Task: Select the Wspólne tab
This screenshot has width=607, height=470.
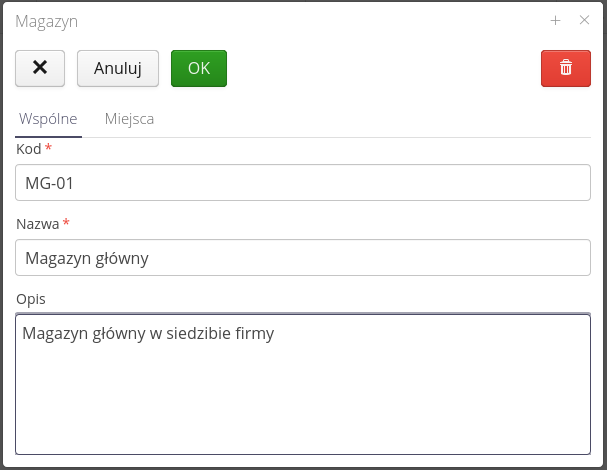Action: pos(48,119)
